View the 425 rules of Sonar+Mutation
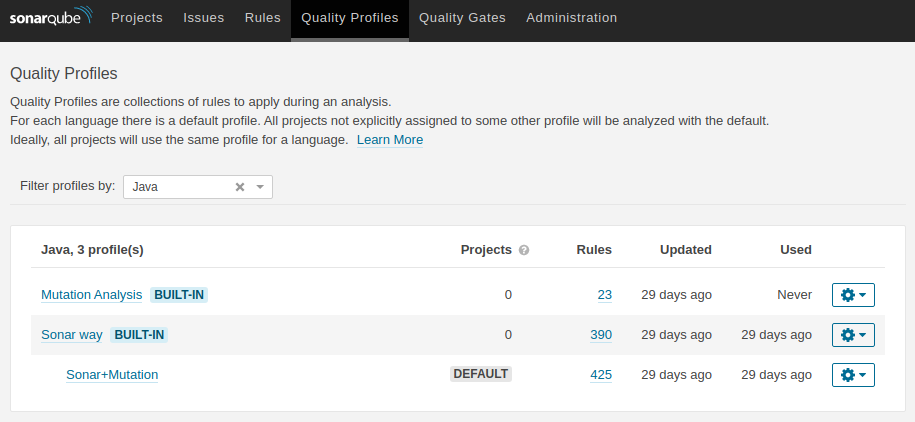The height and width of the screenshot is (422, 915). (601, 375)
